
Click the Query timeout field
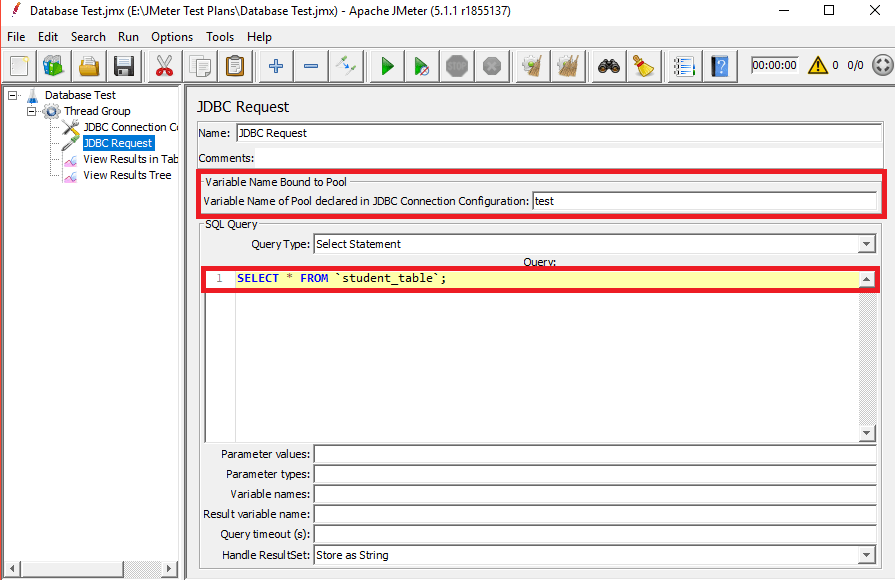595,534
